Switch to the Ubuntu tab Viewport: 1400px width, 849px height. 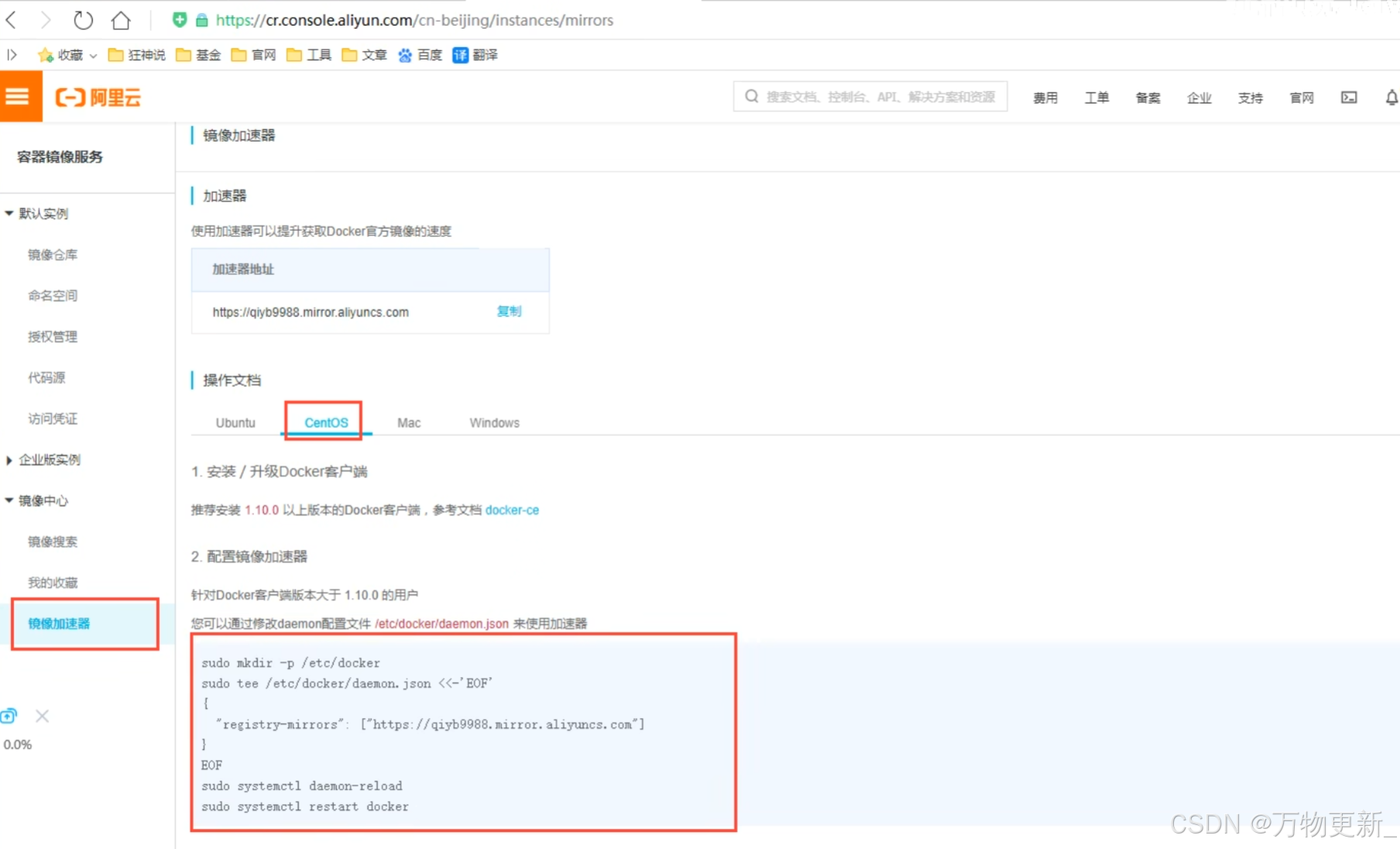[x=235, y=422]
